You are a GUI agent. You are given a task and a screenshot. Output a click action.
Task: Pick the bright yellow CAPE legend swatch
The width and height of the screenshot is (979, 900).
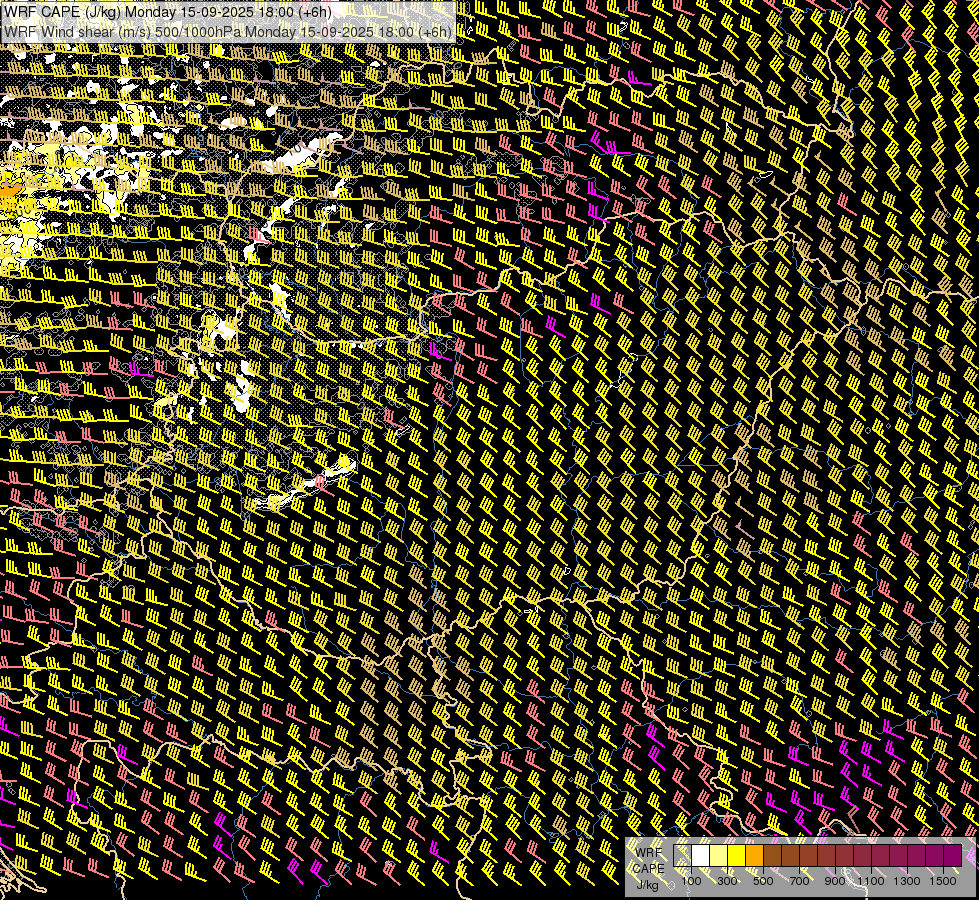click(737, 856)
